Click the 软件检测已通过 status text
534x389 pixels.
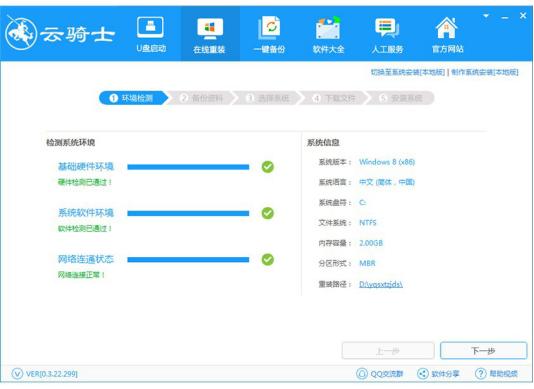pos(85,228)
